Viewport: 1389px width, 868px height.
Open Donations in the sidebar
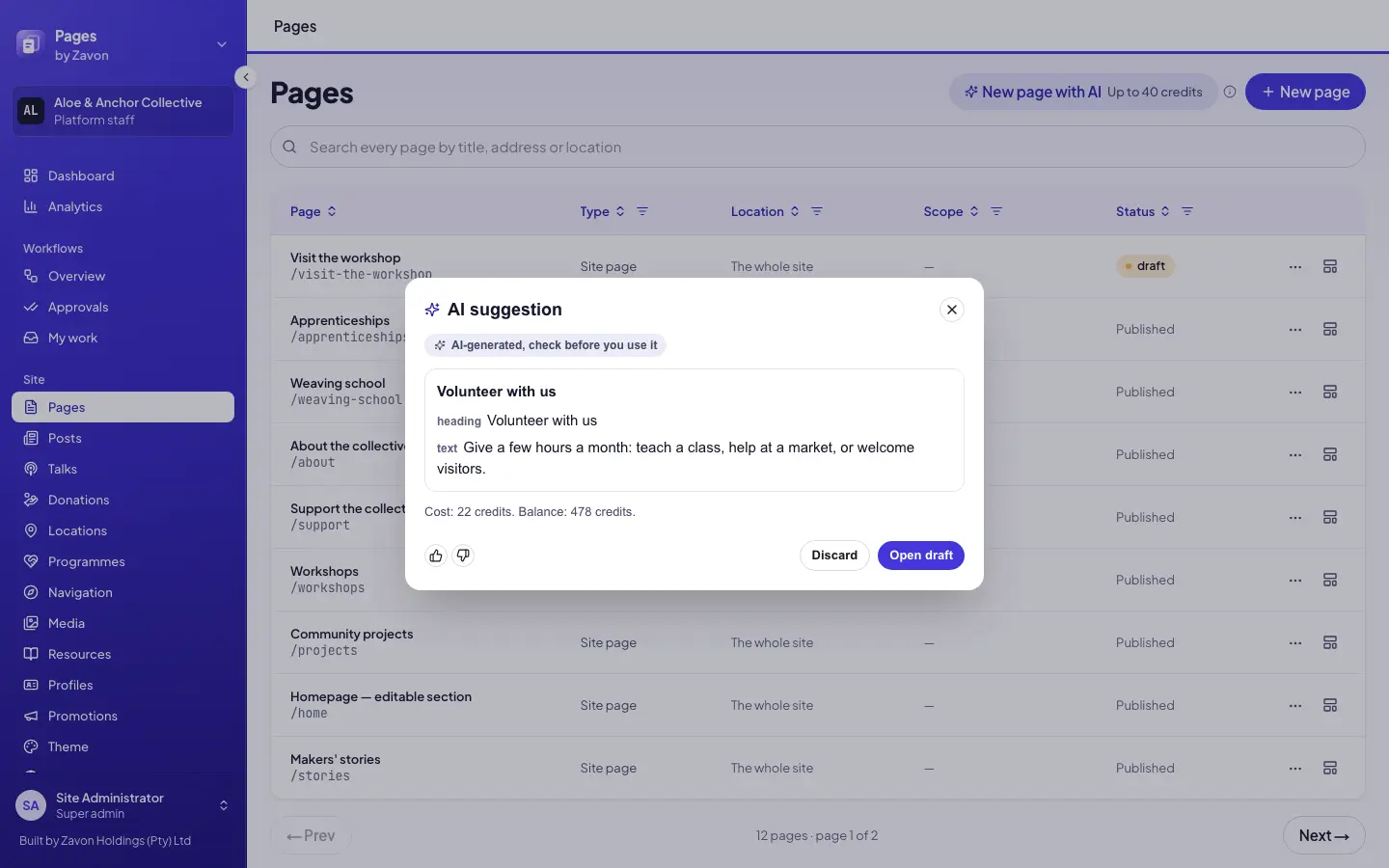(123, 500)
